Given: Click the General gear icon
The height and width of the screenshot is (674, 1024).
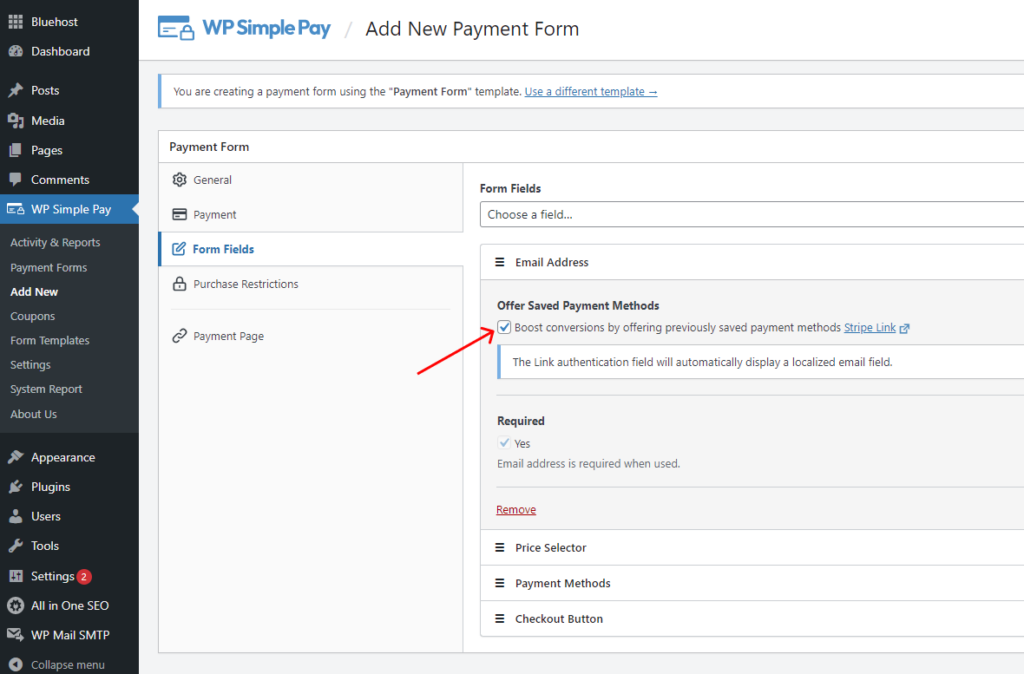Looking at the screenshot, I should [x=179, y=180].
